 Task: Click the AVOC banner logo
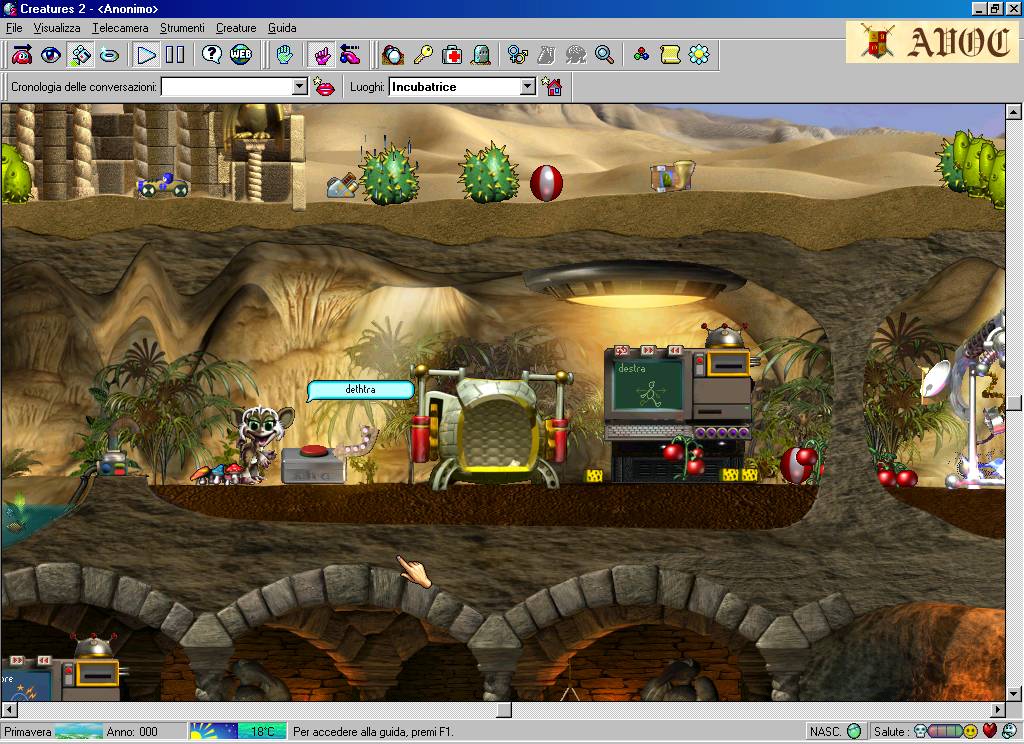[x=932, y=42]
